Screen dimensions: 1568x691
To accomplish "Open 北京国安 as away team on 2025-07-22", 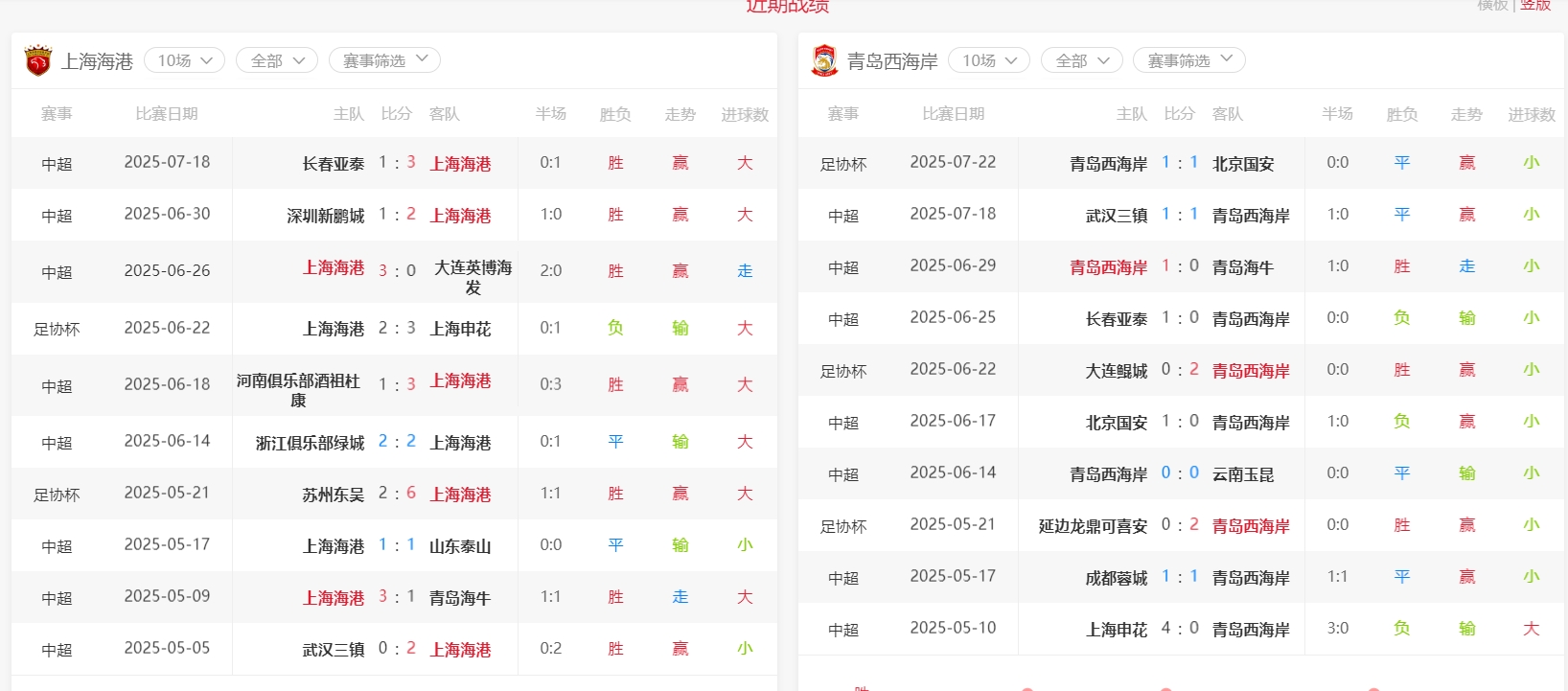I will (x=1243, y=164).
